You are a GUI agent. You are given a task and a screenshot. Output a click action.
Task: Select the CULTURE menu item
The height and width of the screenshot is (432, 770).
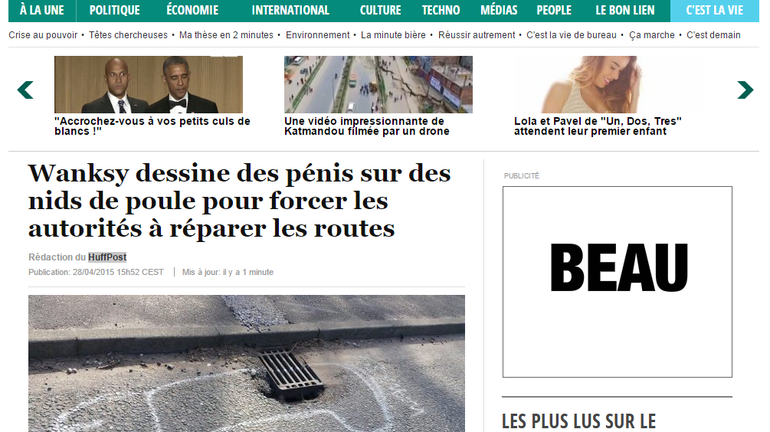pyautogui.click(x=381, y=10)
